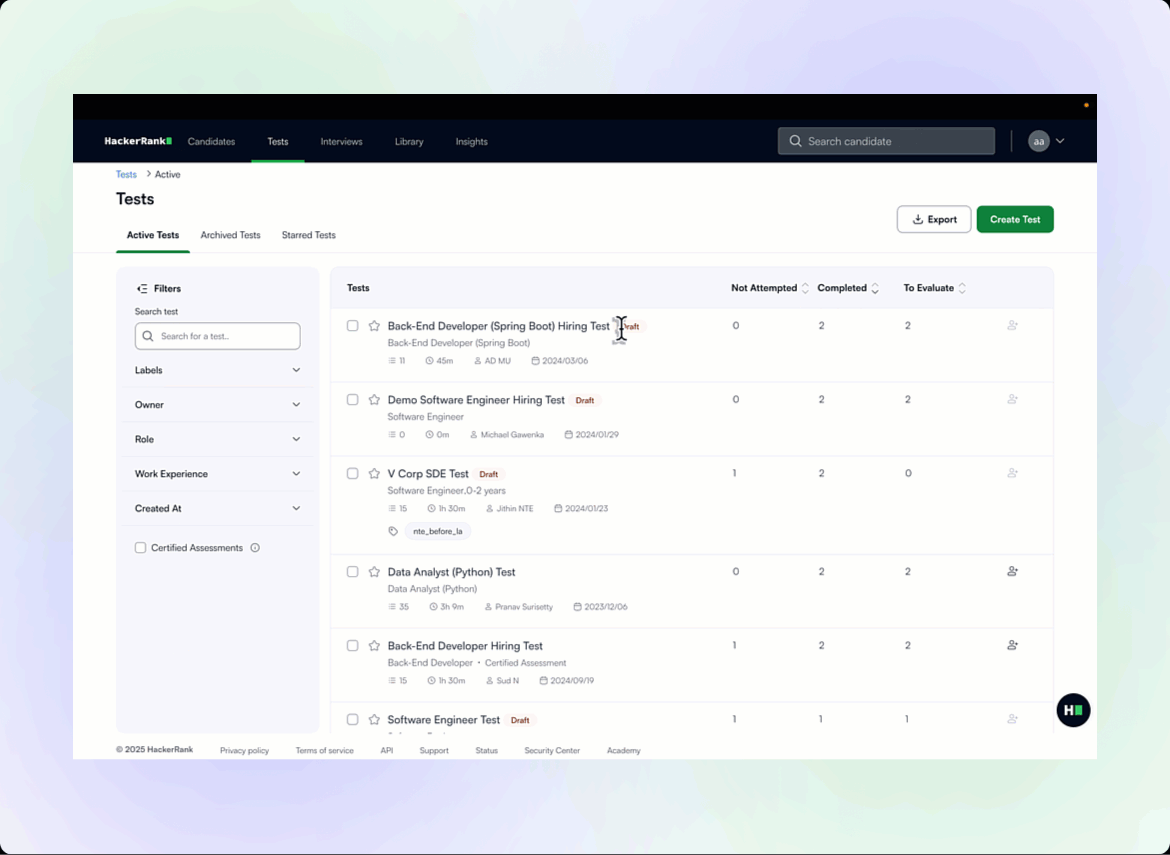Open the Terms of service footer link
The image size is (1170, 855).
coord(325,751)
